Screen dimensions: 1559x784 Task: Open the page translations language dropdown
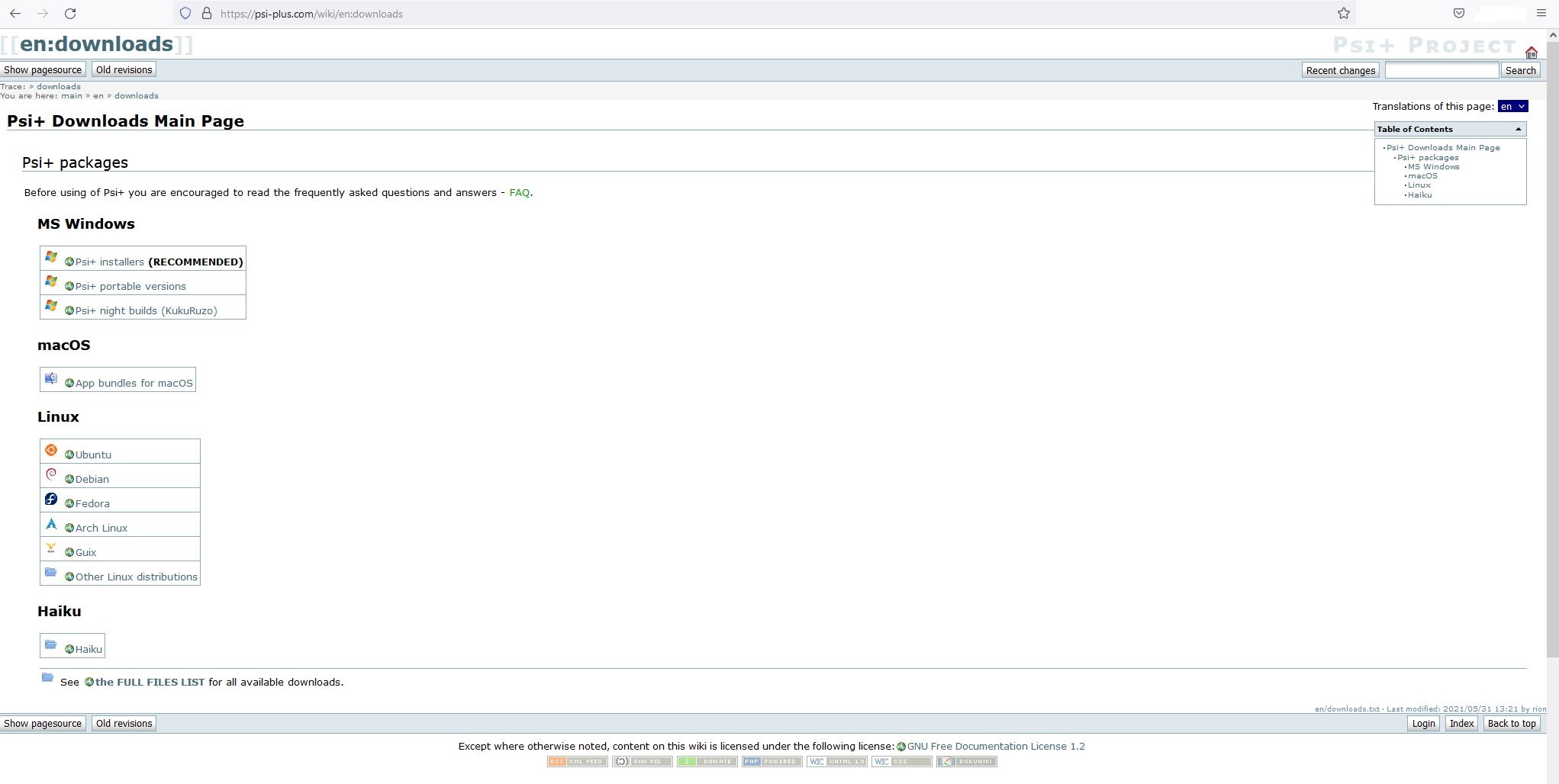click(x=1512, y=107)
